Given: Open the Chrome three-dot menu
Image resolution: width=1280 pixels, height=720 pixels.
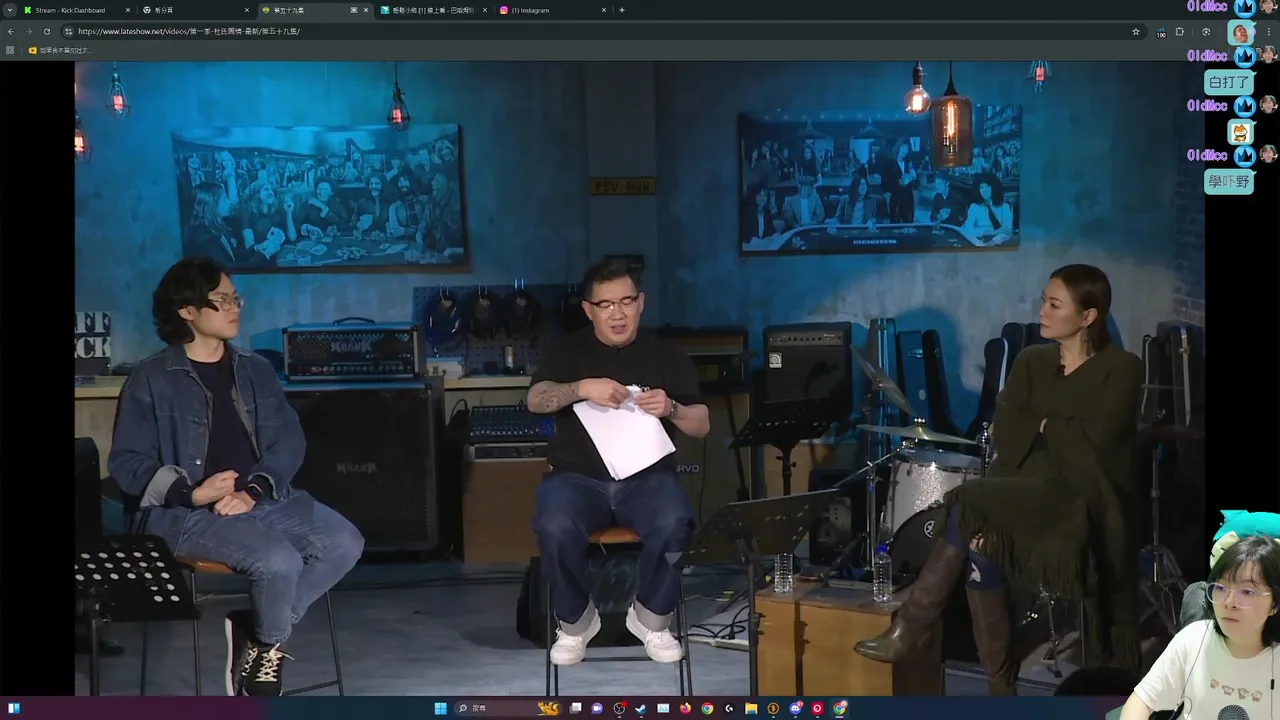Looking at the screenshot, I should pyautogui.click(x=1269, y=32).
